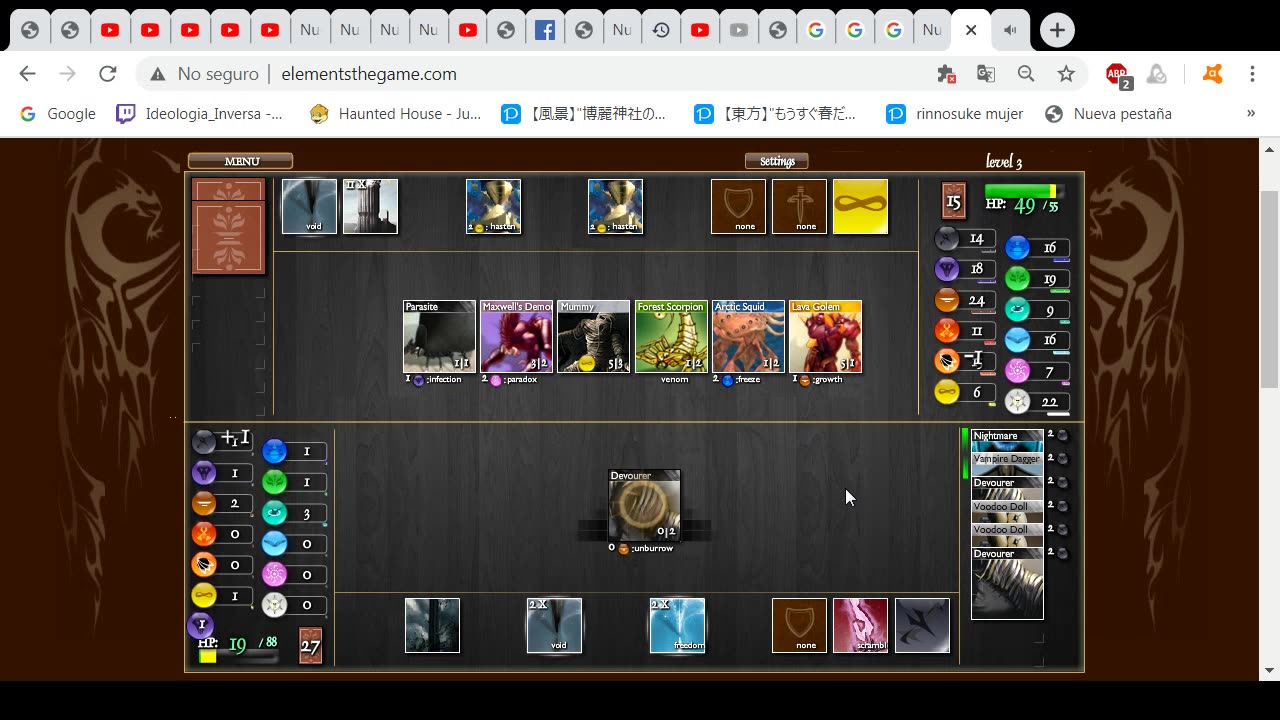The width and height of the screenshot is (1280, 720).
Task: Click your HP value 19
Action: [237, 644]
